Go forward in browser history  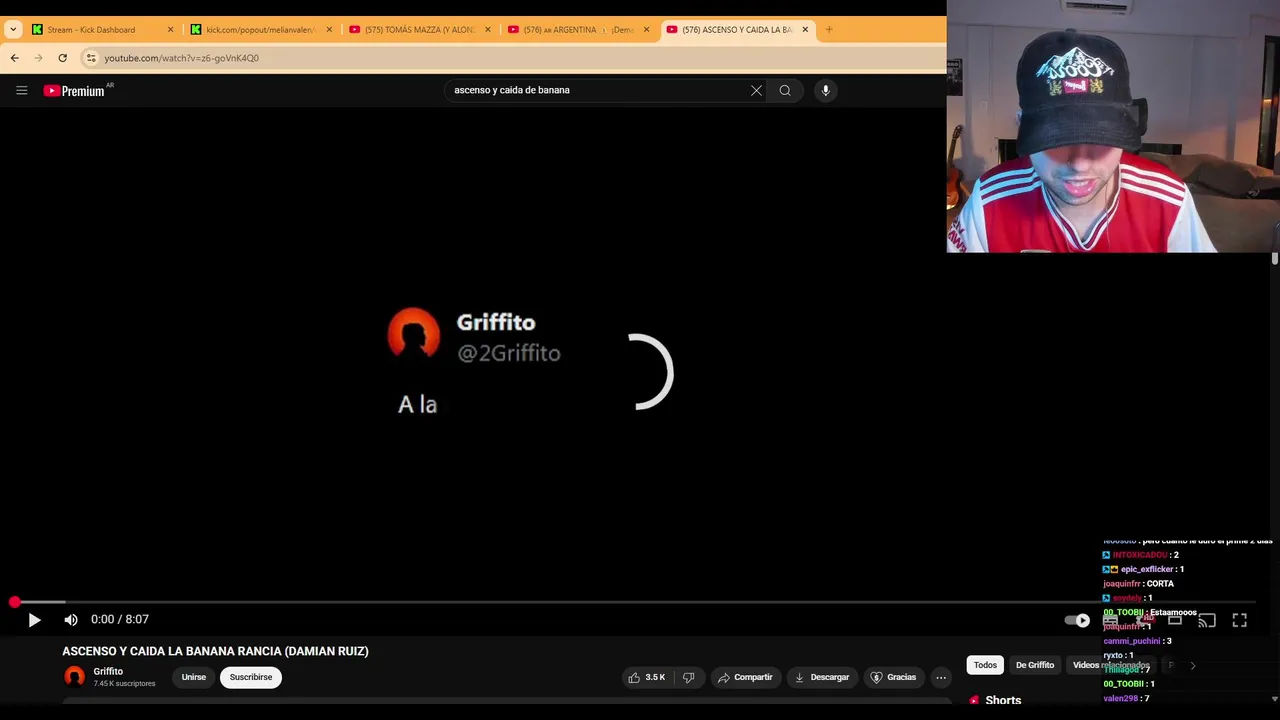39,58
